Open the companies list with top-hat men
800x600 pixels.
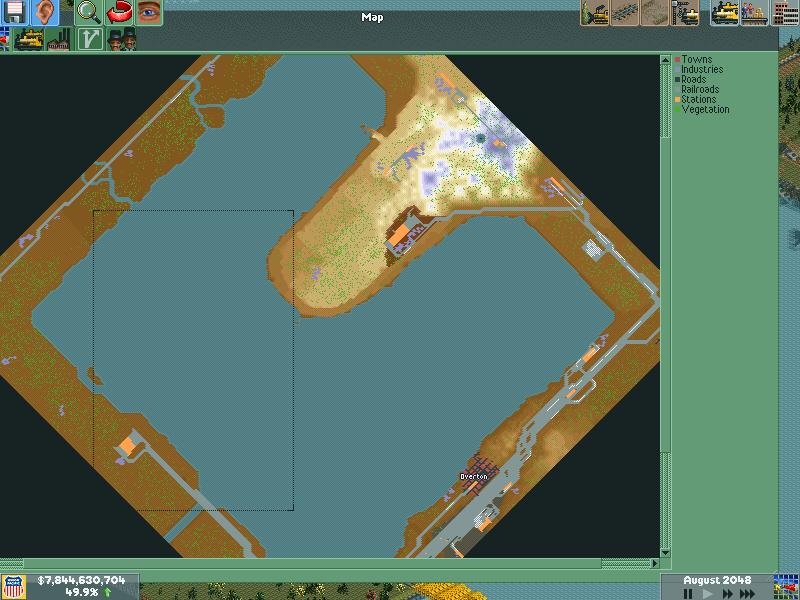coord(121,39)
